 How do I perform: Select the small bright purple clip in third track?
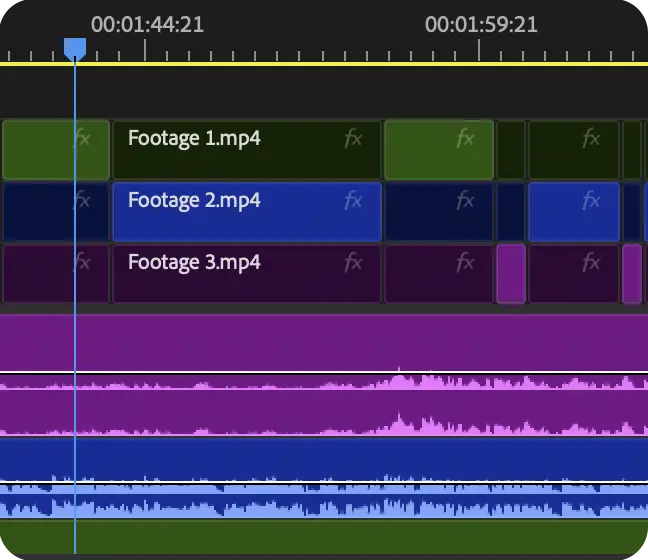[510, 273]
